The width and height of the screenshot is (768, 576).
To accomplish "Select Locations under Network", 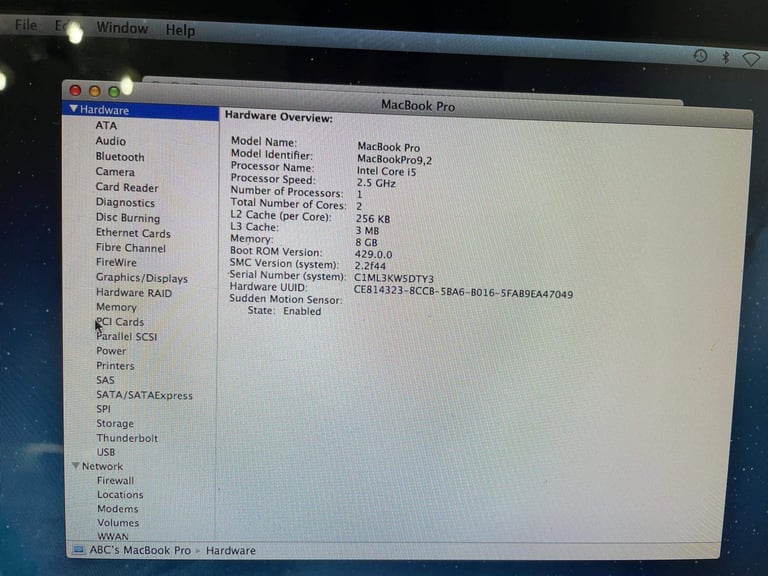I will tap(120, 495).
